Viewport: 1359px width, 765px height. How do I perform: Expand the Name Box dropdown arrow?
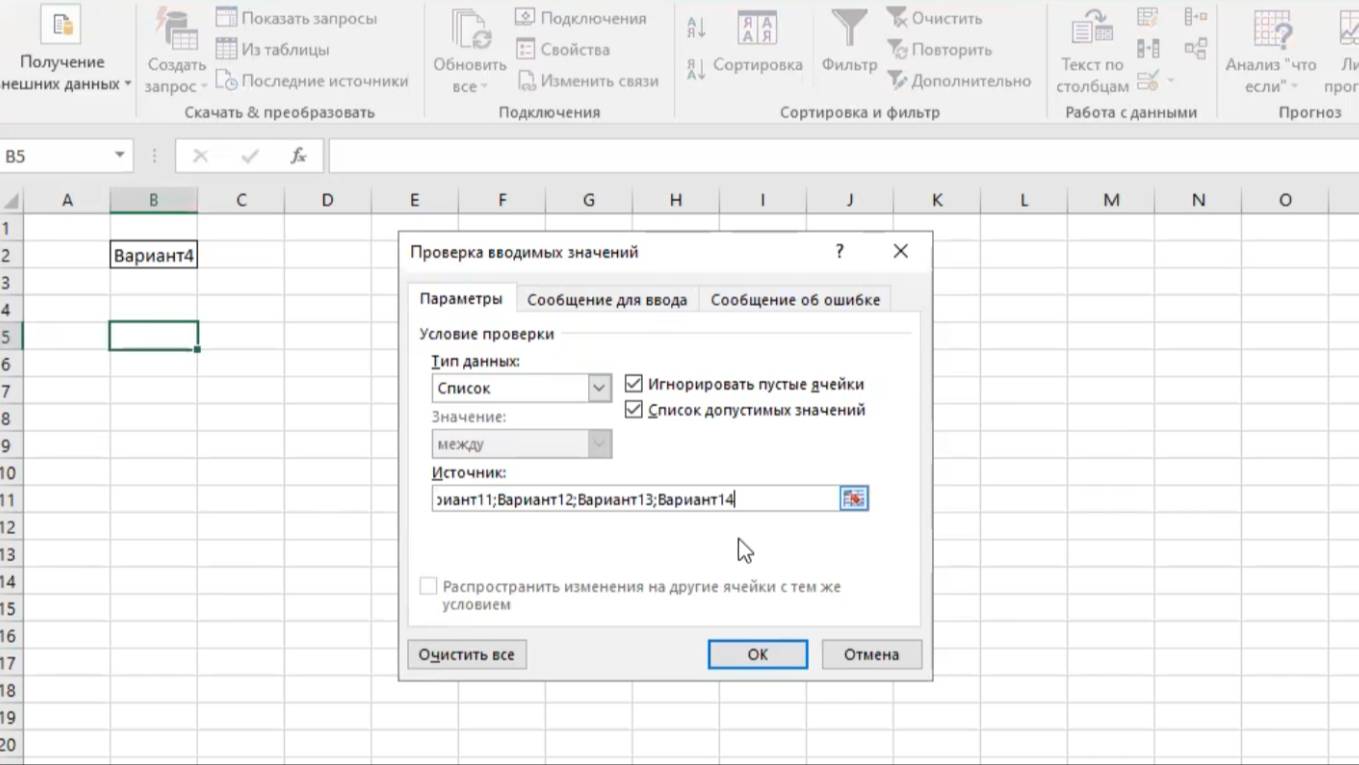click(120, 155)
